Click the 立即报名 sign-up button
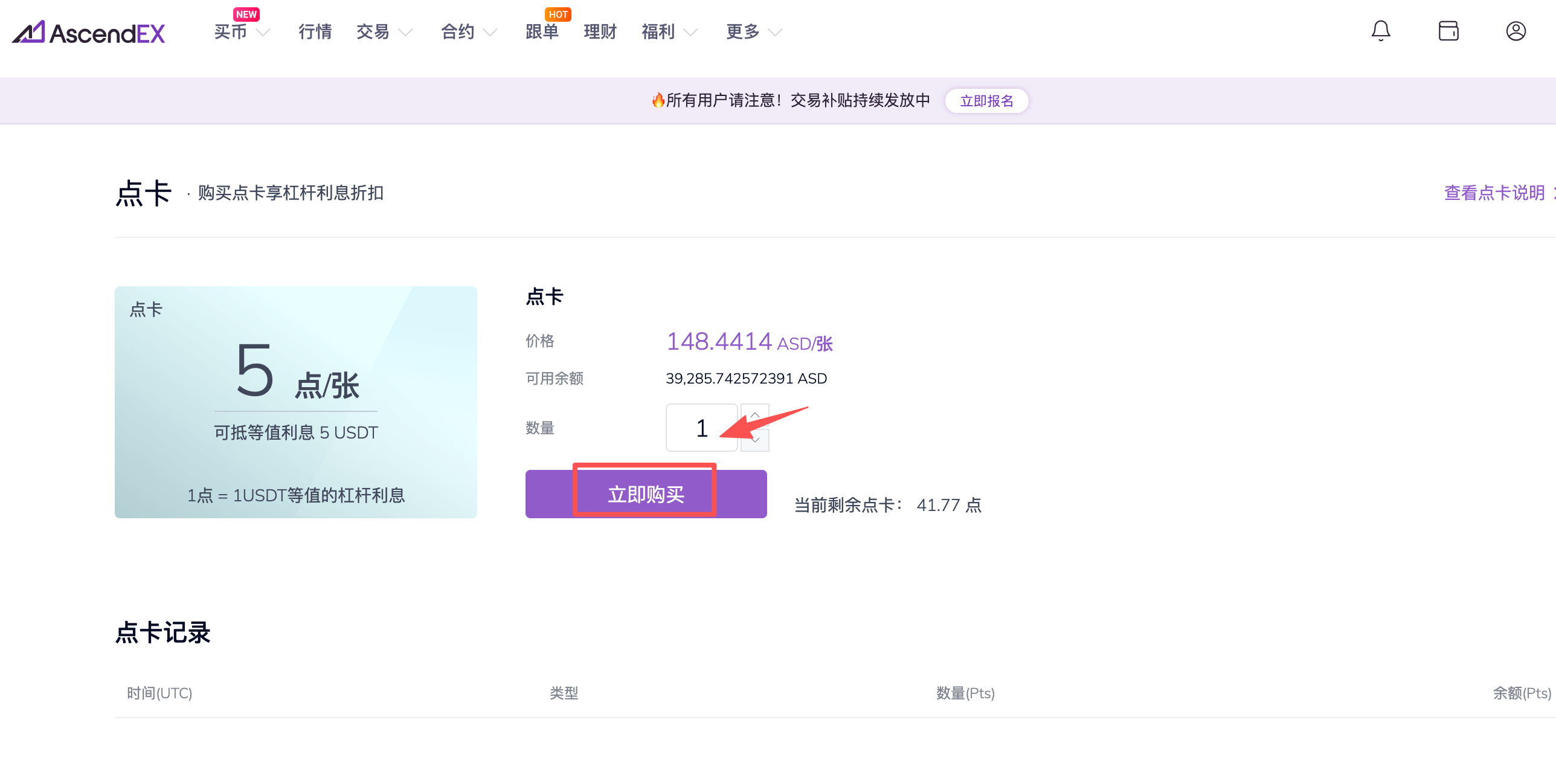Image resolution: width=1556 pixels, height=784 pixels. [986, 101]
